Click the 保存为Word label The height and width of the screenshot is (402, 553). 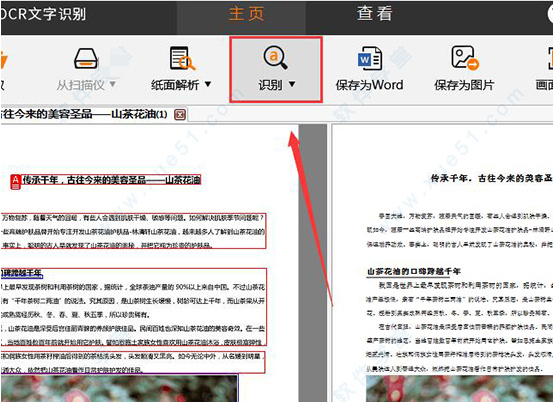click(369, 85)
